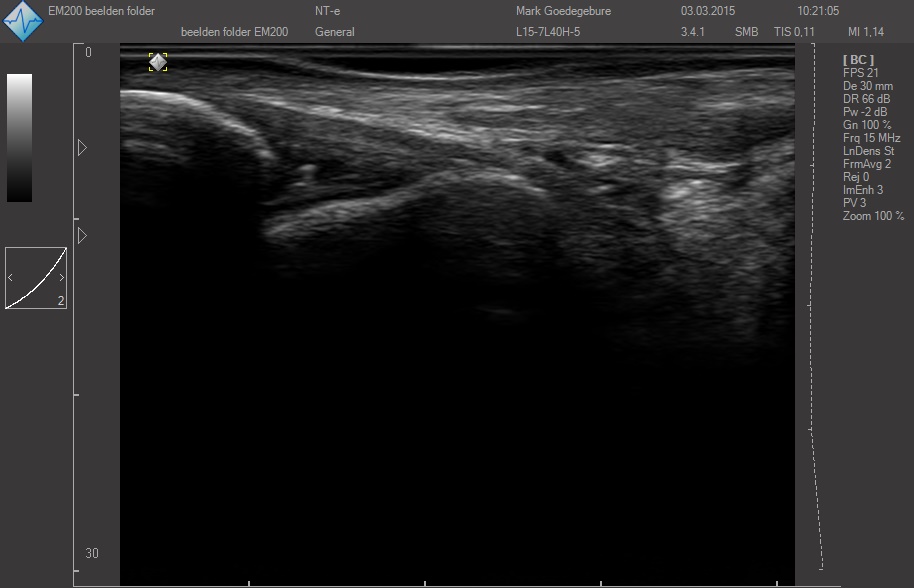This screenshot has width=914, height=588.
Task: Select the Frq 15 MHz frequency setting
Action: coord(871,138)
